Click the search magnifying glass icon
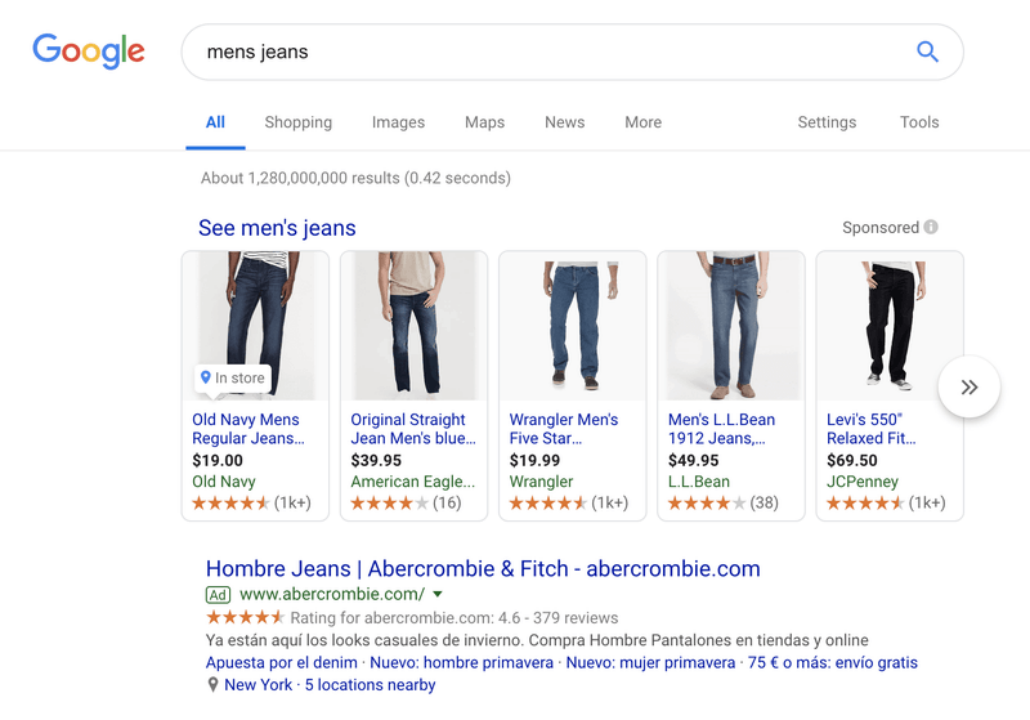Image resolution: width=1030 pixels, height=720 pixels. [926, 52]
